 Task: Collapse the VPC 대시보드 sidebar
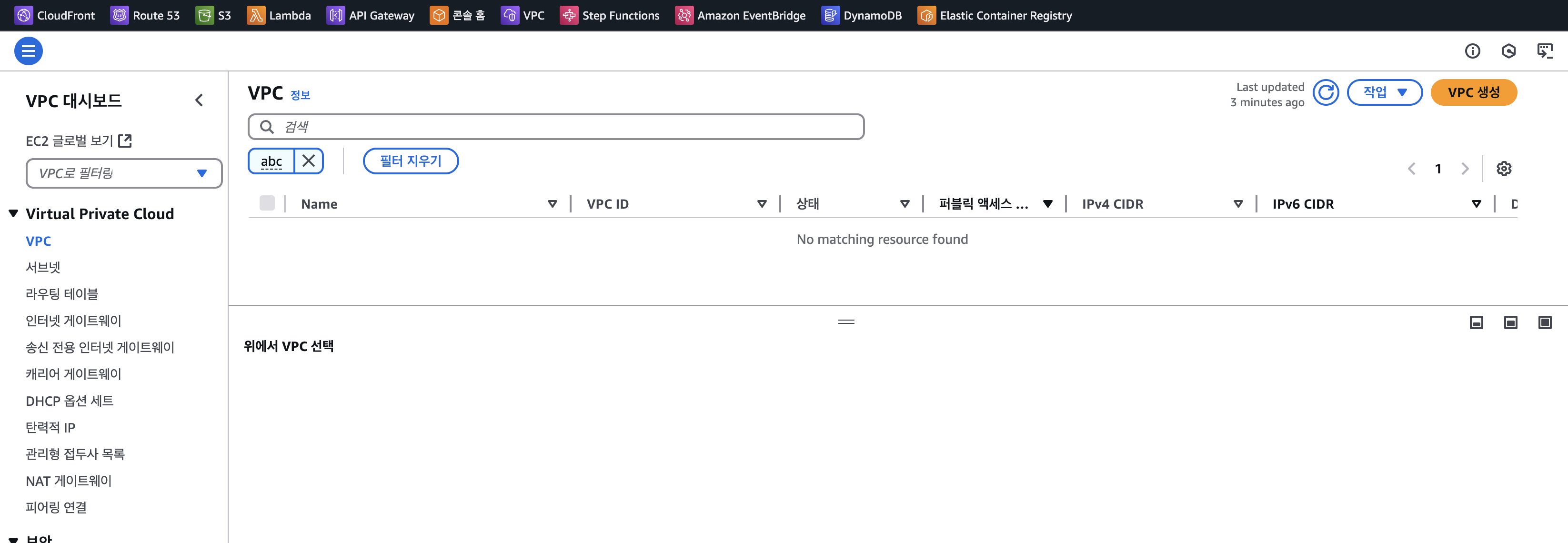(199, 101)
